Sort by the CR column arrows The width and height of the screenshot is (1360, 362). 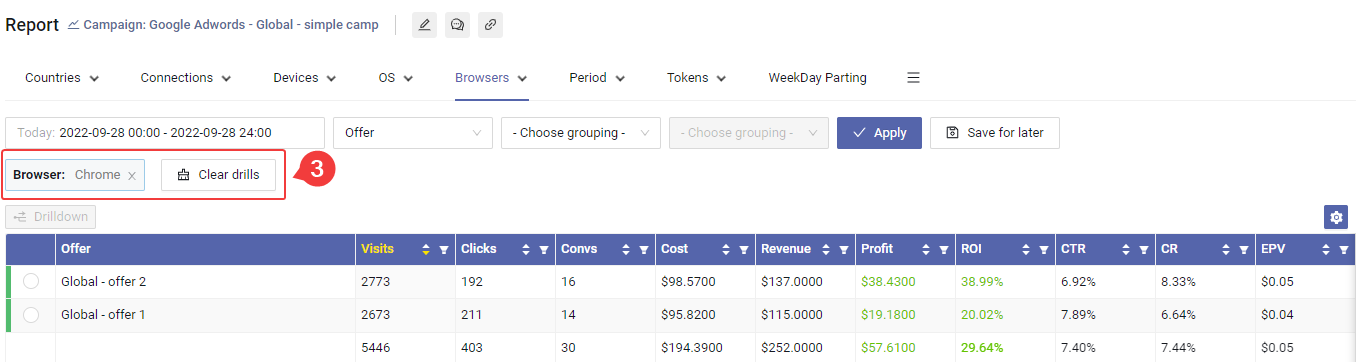[1226, 249]
